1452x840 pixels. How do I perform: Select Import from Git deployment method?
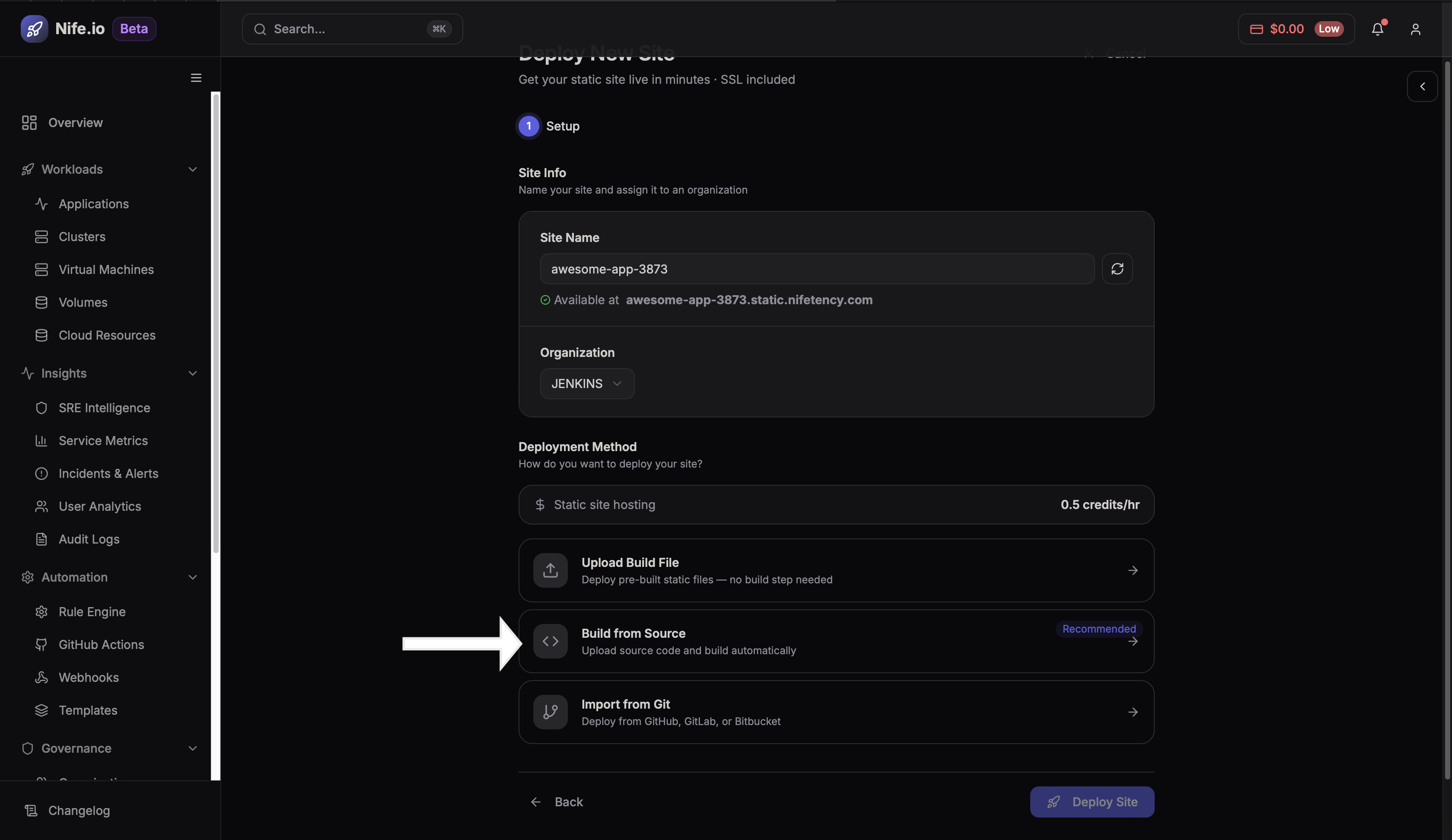(835, 712)
